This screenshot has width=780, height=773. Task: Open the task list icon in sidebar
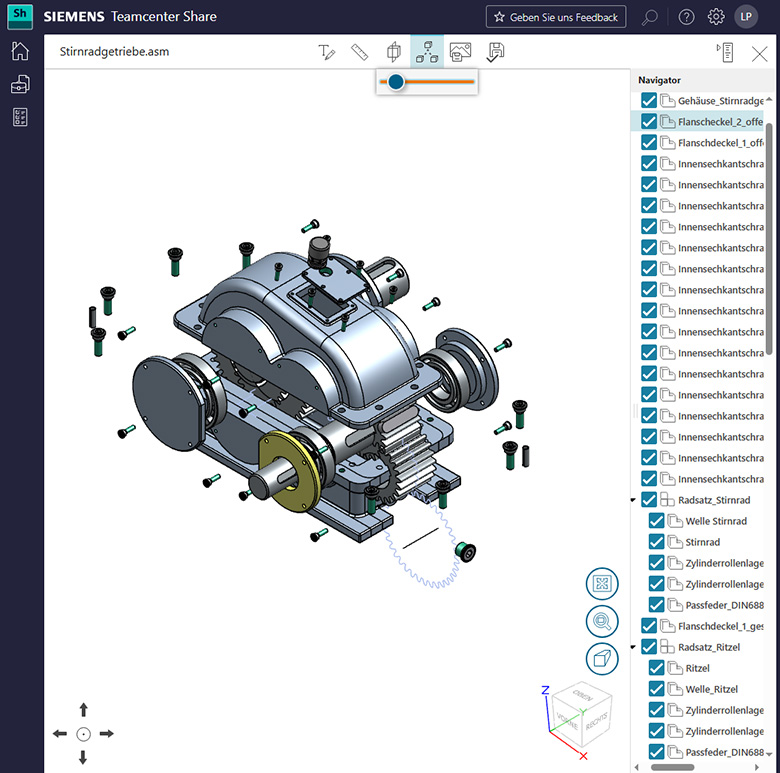(x=20, y=117)
